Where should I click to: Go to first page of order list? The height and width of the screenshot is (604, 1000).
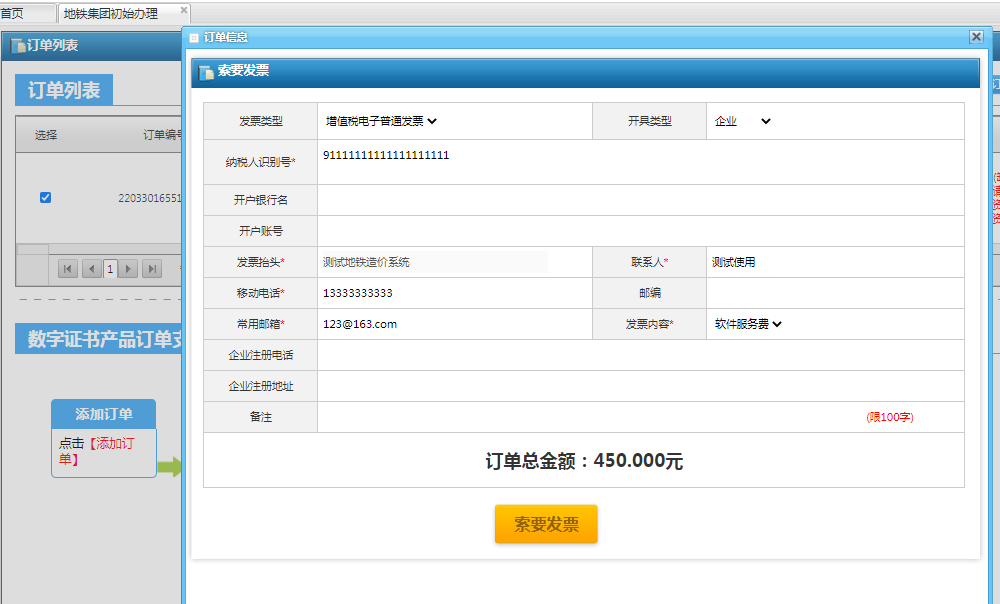[x=67, y=268]
